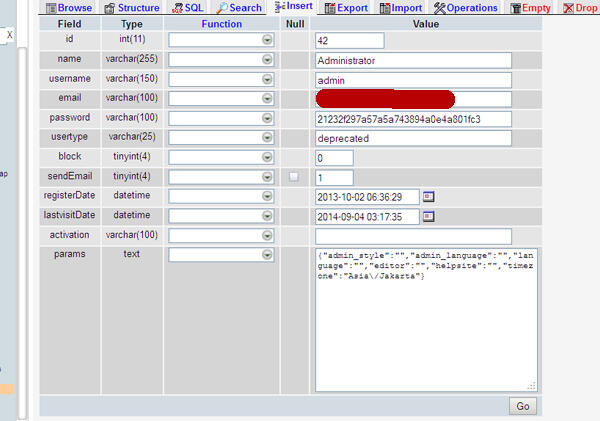Click the username field containing admin
This screenshot has height=421, width=600.
(x=413, y=80)
